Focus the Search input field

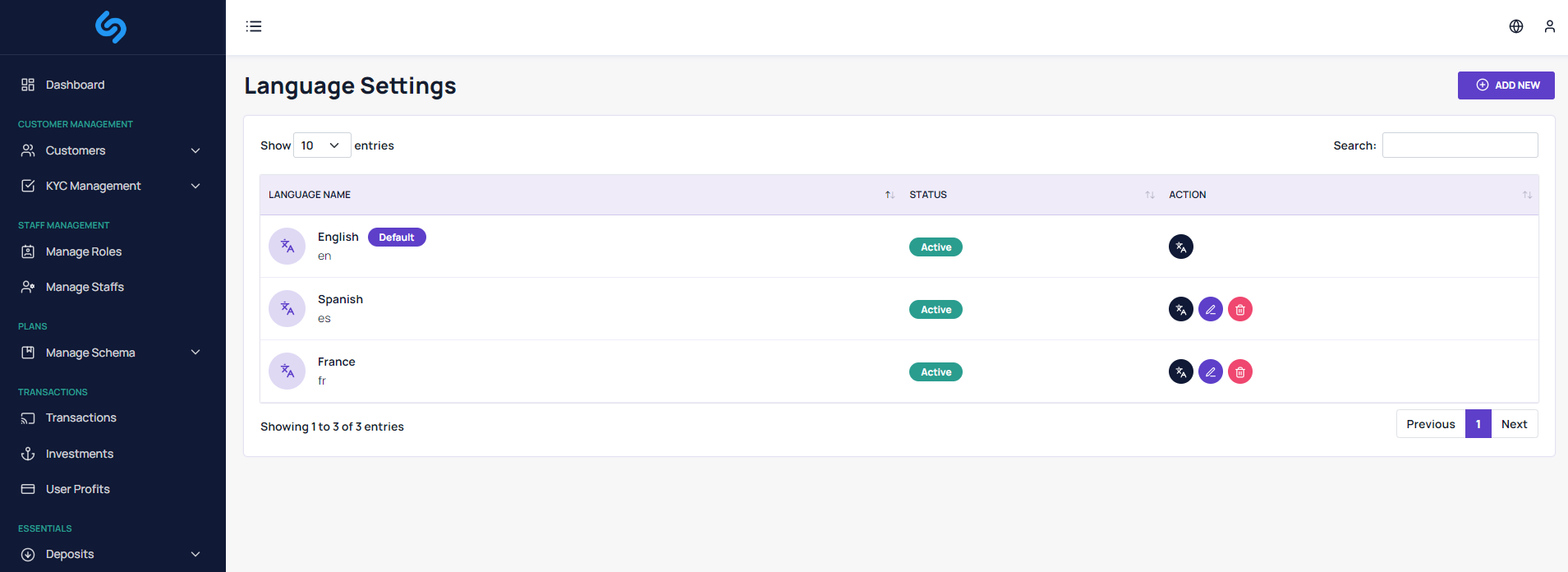[x=1460, y=145]
